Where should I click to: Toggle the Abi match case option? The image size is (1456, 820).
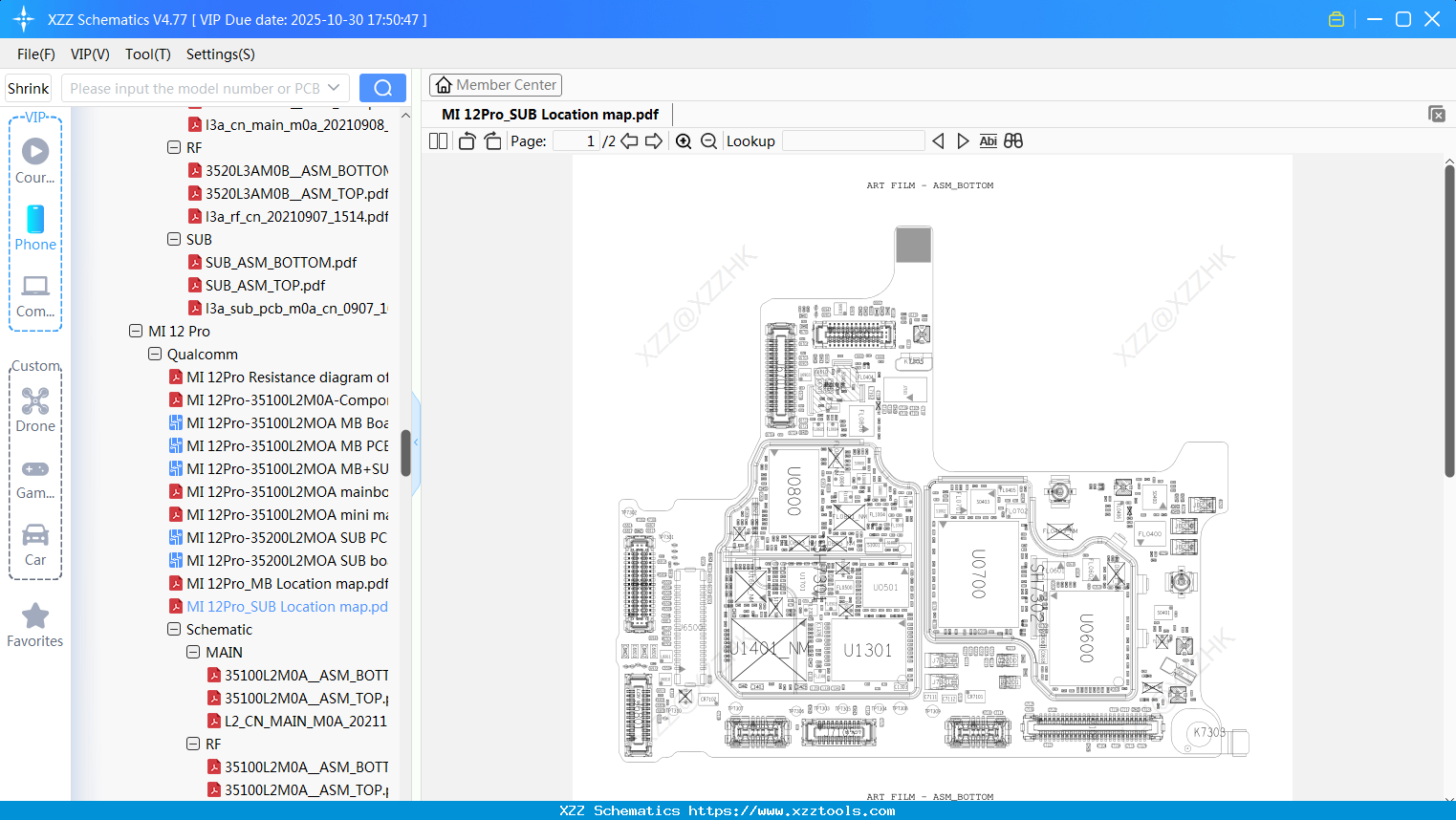tap(988, 140)
